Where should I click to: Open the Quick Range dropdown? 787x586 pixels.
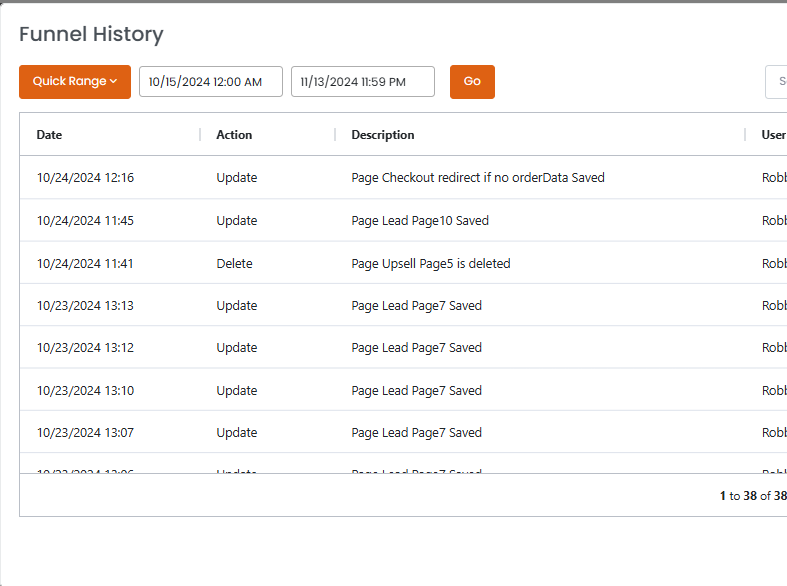pos(74,82)
